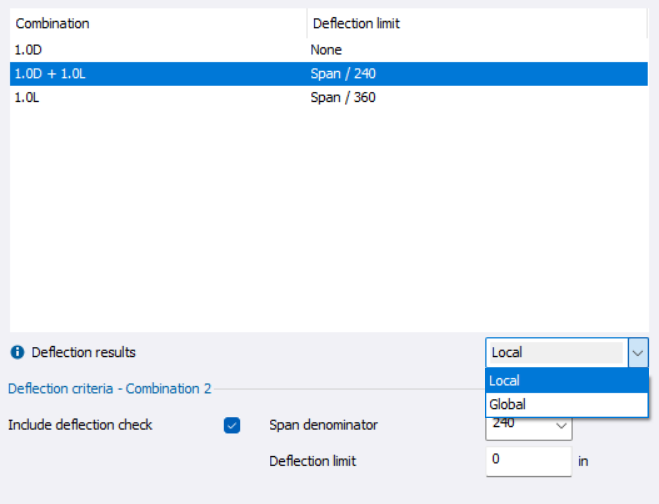Click the Deflection criteria - Combination 2 heading

(109, 388)
